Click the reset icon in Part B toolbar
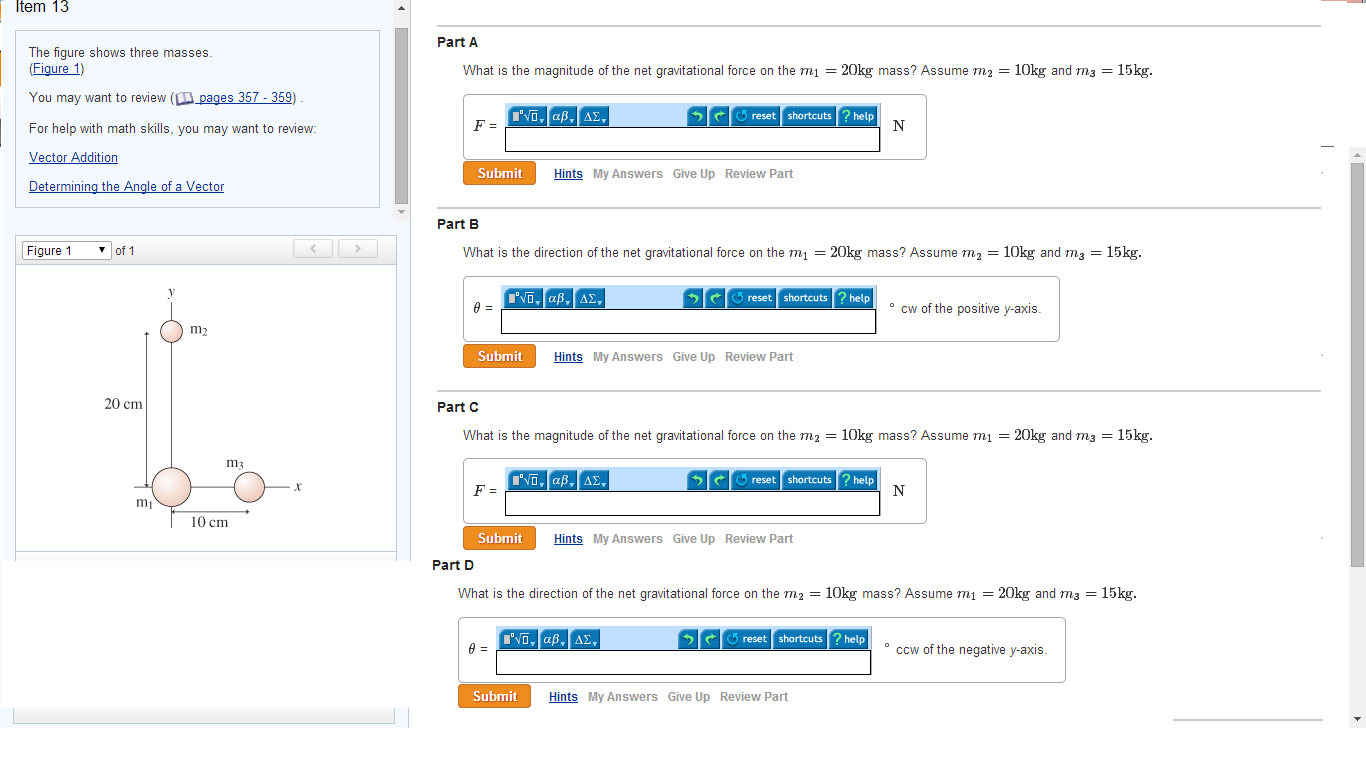The width and height of the screenshot is (1366, 768). 751,297
